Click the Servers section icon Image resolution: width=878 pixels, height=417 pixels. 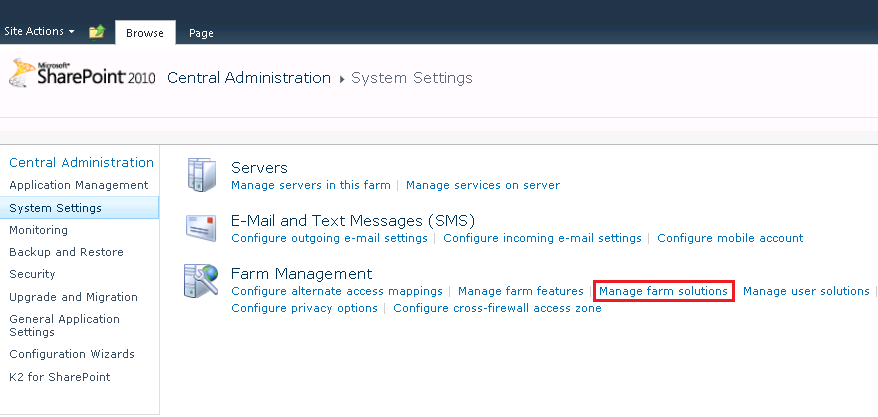[x=201, y=175]
